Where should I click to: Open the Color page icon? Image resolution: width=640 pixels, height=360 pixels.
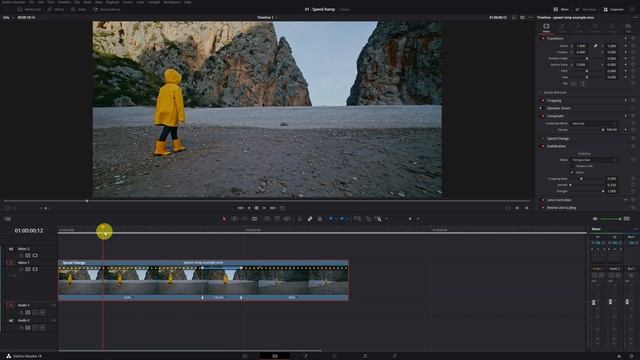[x=335, y=356]
